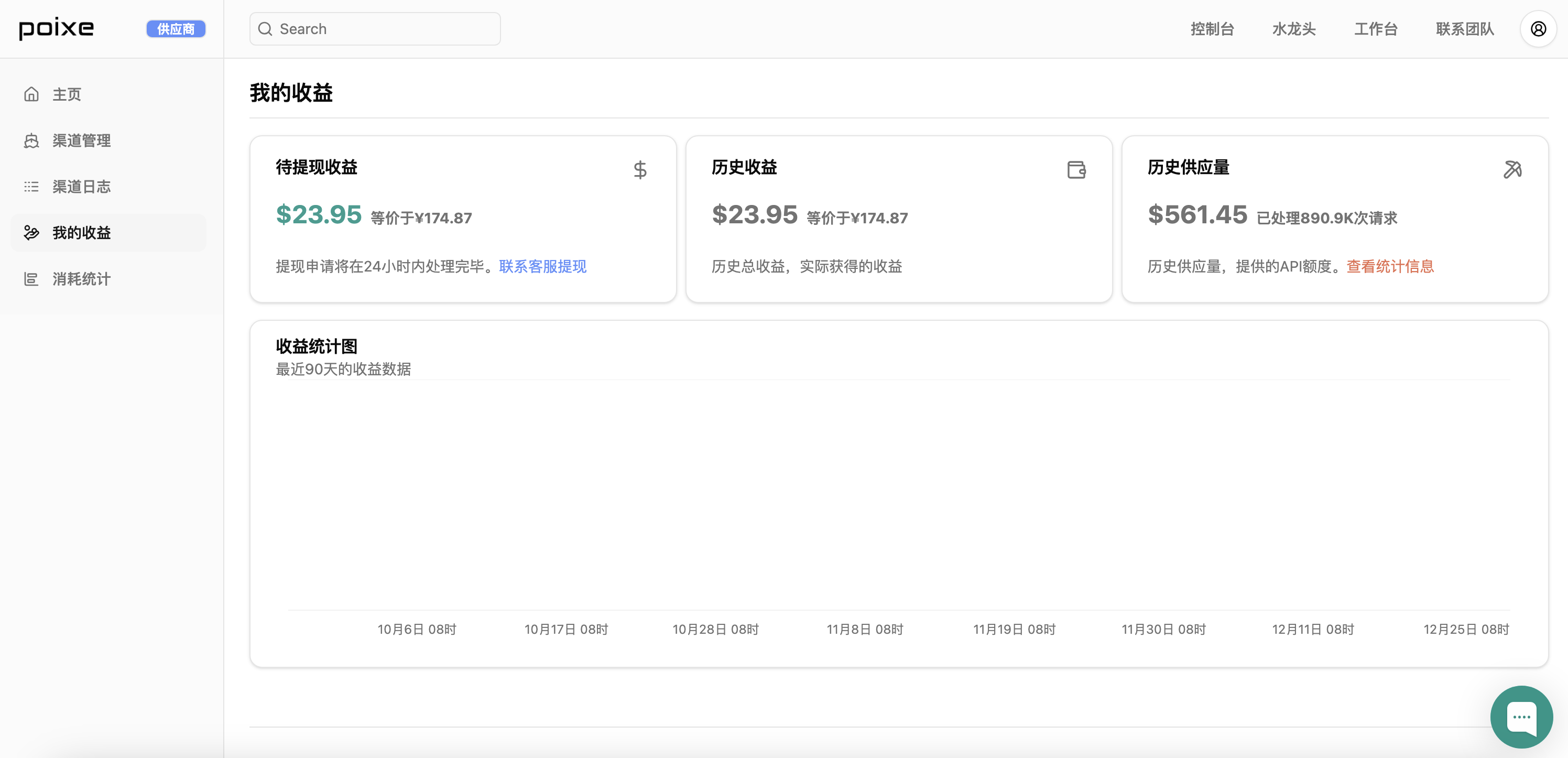Go to 工作台 in top navigation
Image resolution: width=1568 pixels, height=758 pixels.
1375,29
